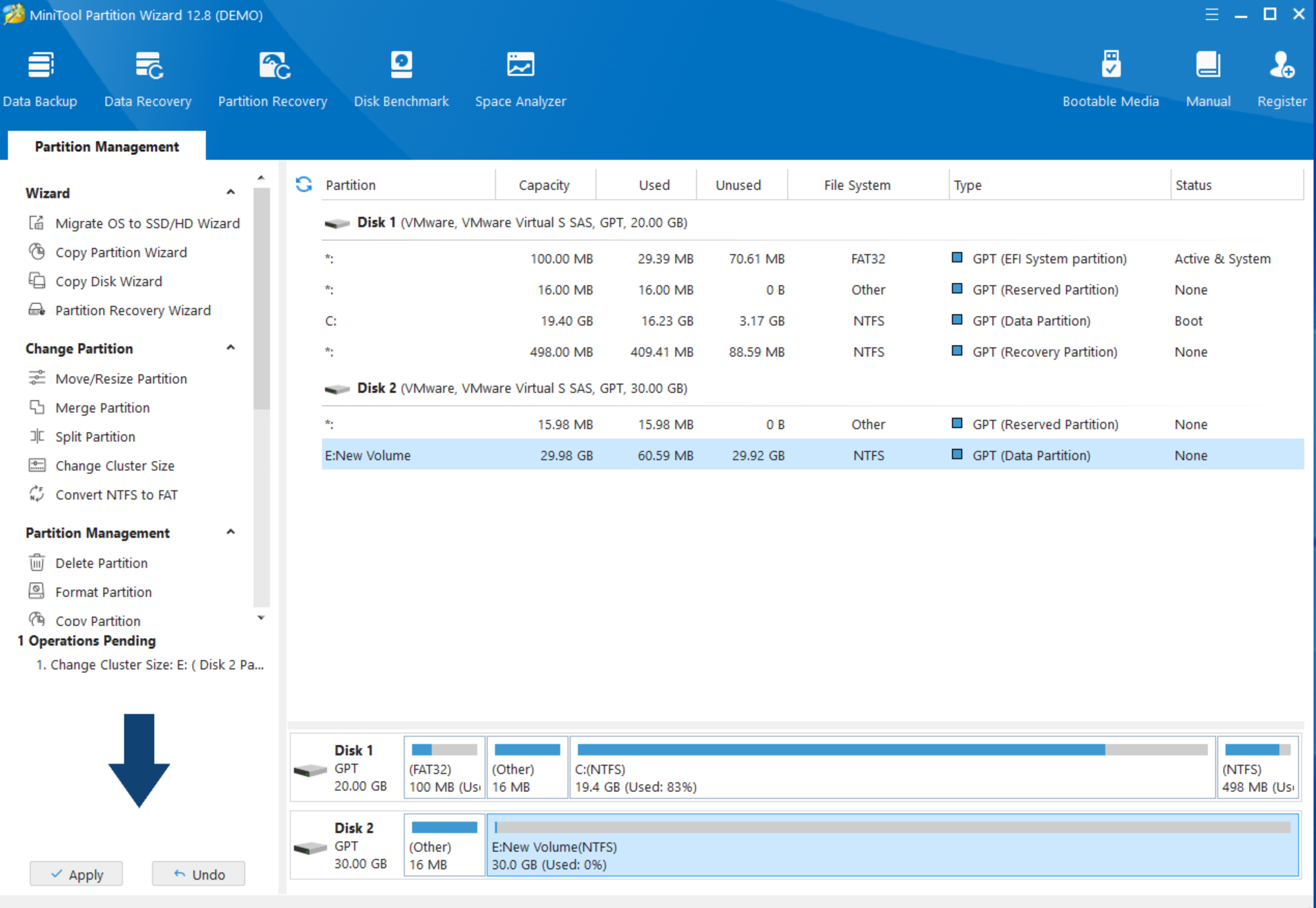Select the 15.98 MB Reserved Partition row
This screenshot has width=1316, height=908.
[812, 424]
